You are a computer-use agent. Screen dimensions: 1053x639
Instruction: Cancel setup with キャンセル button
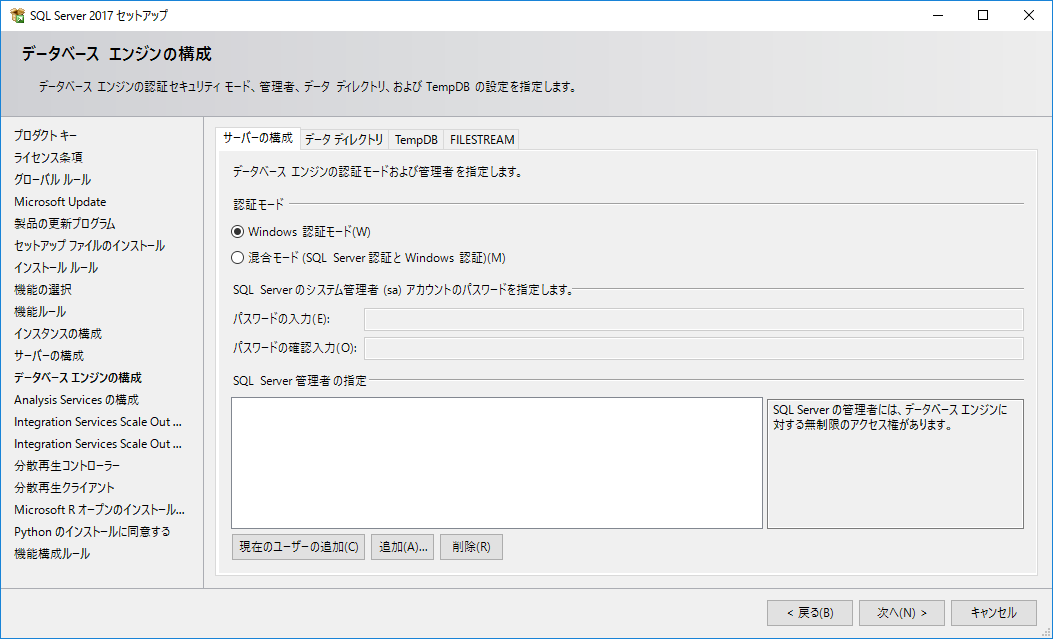coord(994,613)
